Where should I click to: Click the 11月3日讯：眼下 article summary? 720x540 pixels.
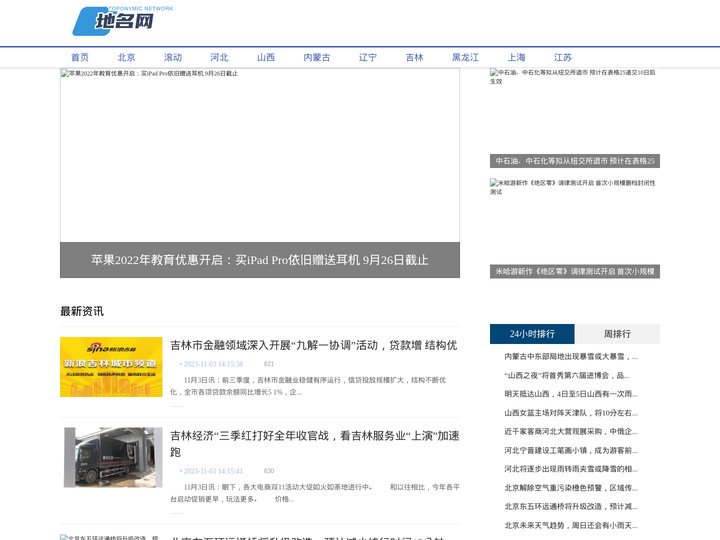click(315, 493)
